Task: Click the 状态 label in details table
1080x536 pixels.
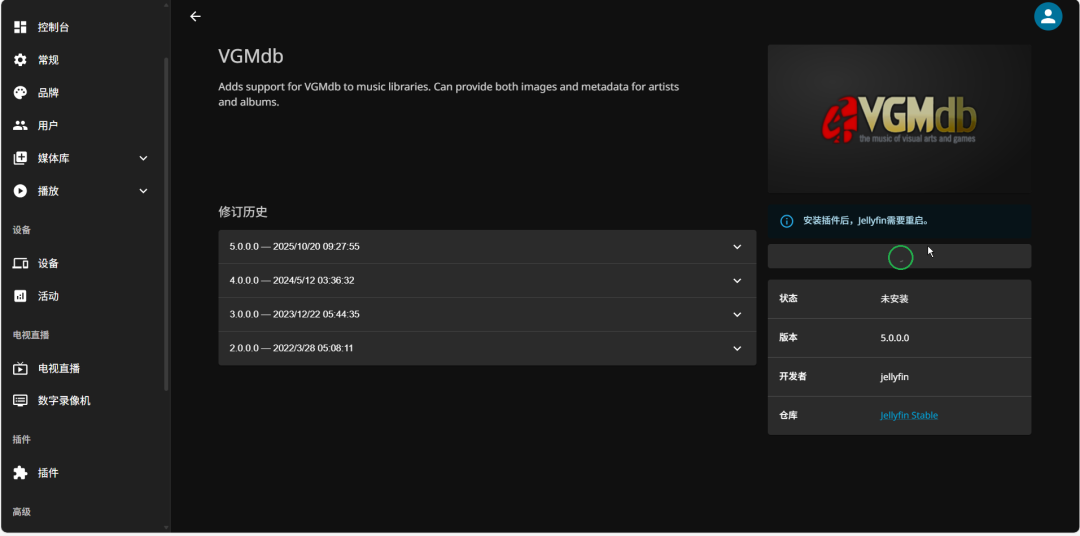Action: [x=788, y=299]
